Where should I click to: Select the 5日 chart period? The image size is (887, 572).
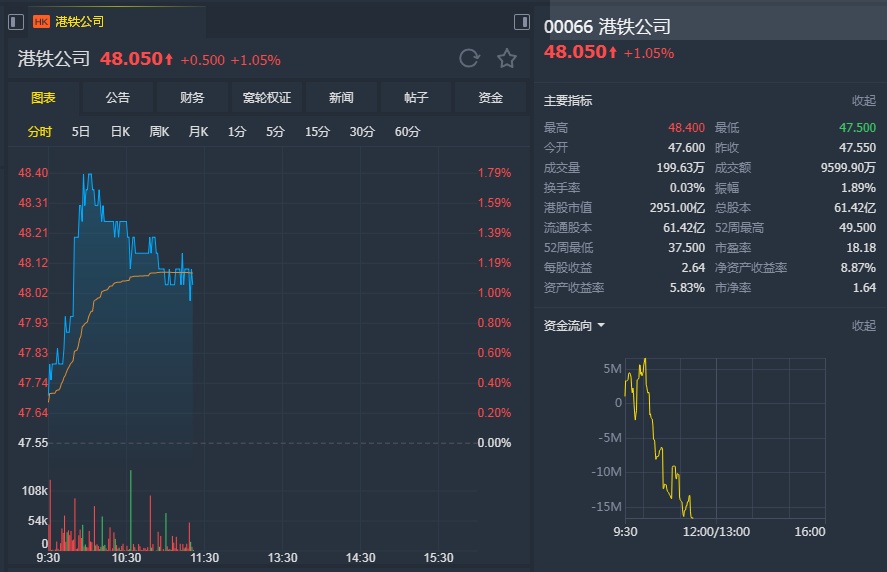click(x=80, y=132)
